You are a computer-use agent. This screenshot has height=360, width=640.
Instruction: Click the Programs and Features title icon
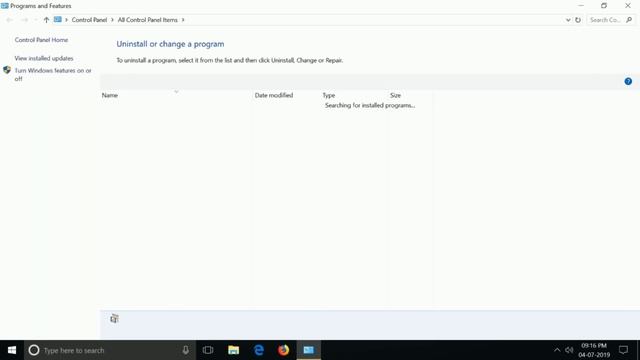pyautogui.click(x=4, y=6)
